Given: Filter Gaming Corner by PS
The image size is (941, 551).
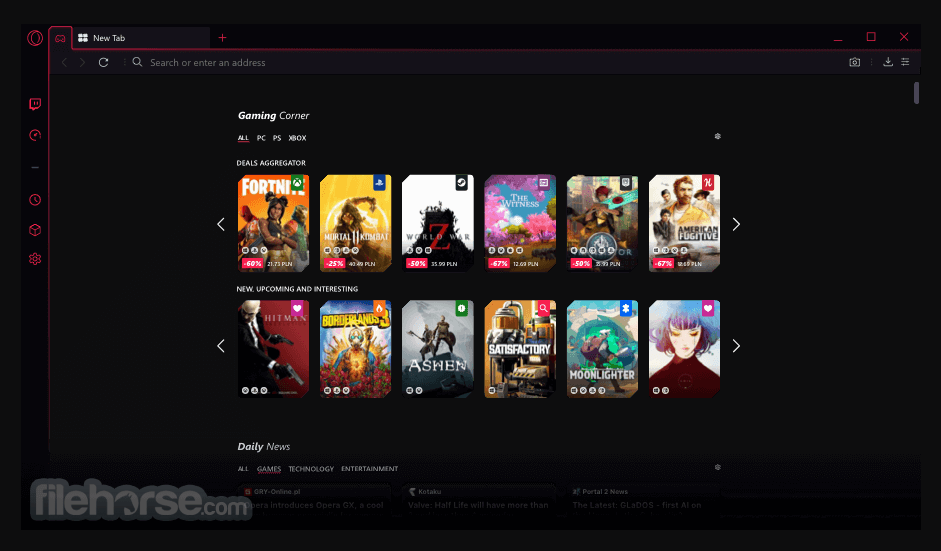Looking at the screenshot, I should 277,138.
